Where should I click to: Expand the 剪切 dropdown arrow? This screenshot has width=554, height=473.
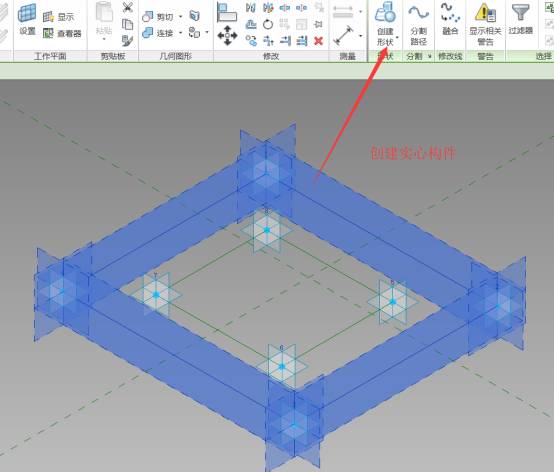coord(181,16)
